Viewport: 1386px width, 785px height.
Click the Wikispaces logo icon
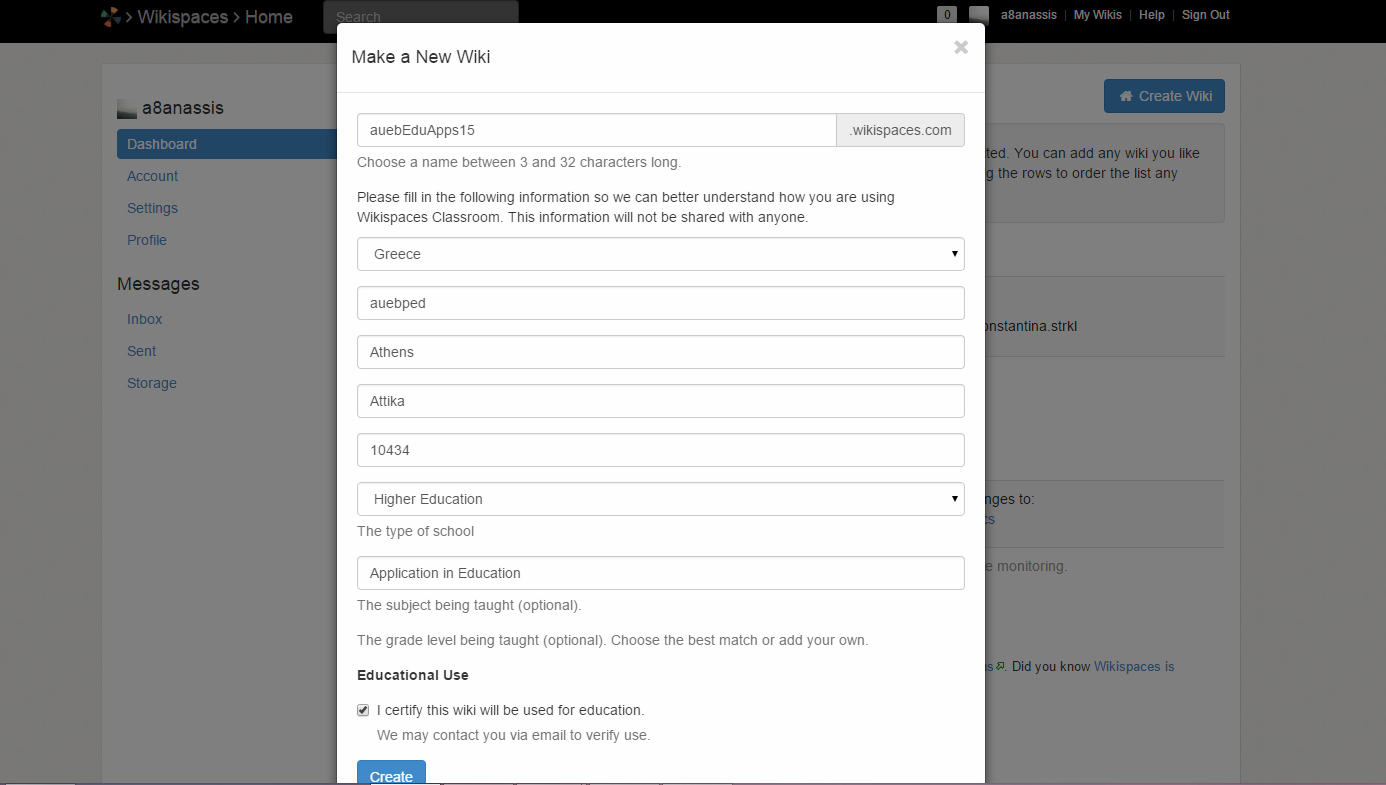(110, 16)
